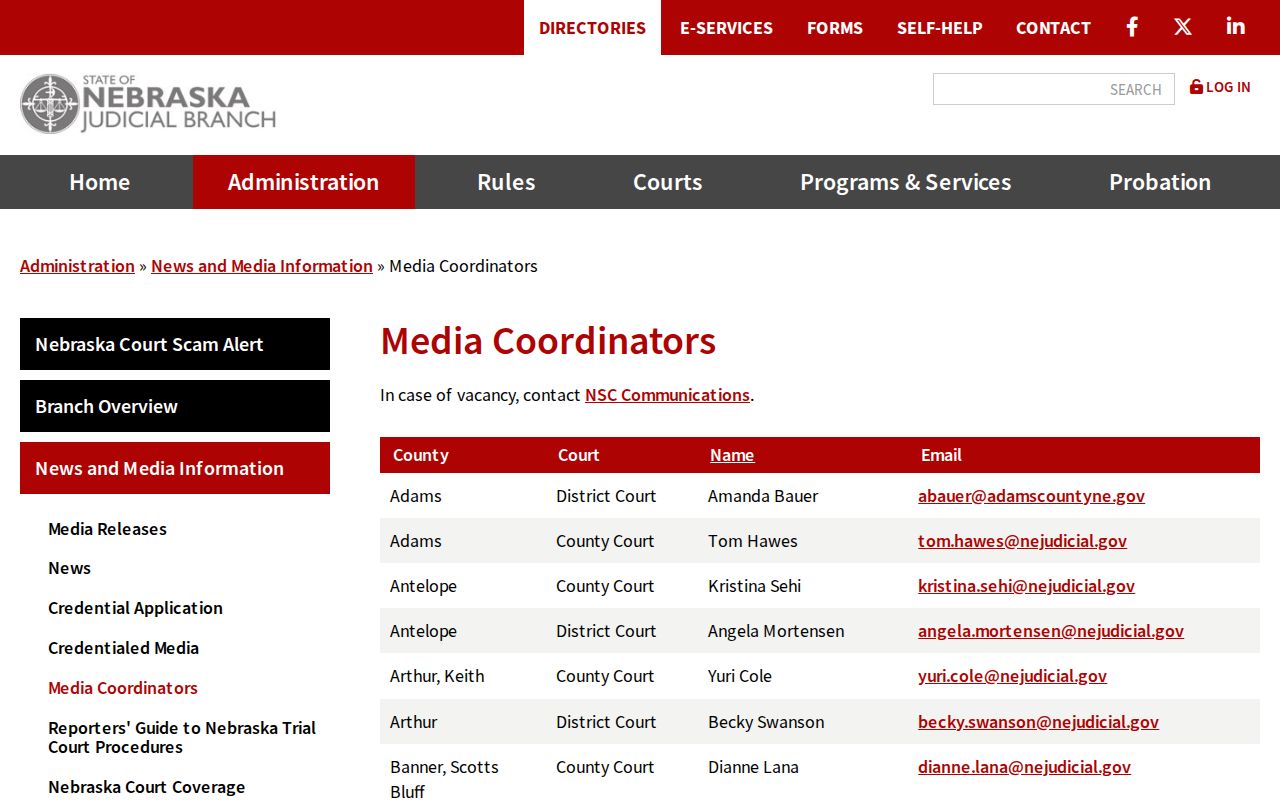Email angela.mortensen@nejudicial.gov
The height and width of the screenshot is (800, 1280).
tap(1051, 631)
